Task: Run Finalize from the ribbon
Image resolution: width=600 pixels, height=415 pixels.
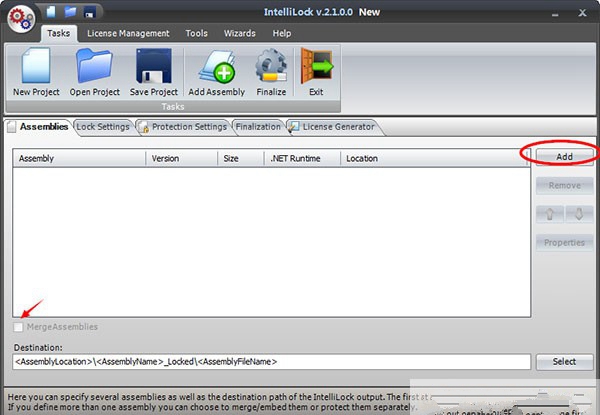Action: pyautogui.click(x=271, y=72)
